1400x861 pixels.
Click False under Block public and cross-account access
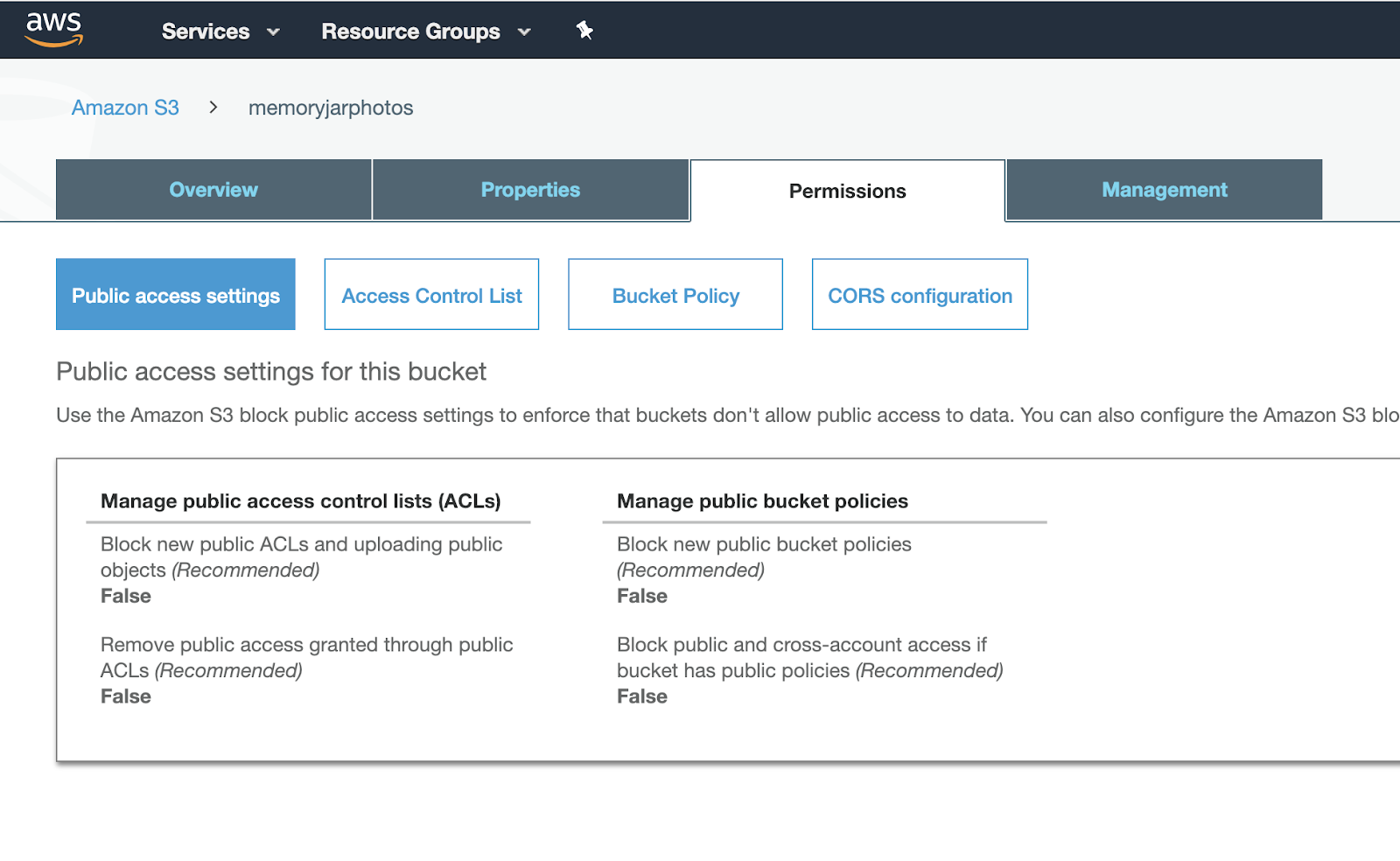pos(642,696)
